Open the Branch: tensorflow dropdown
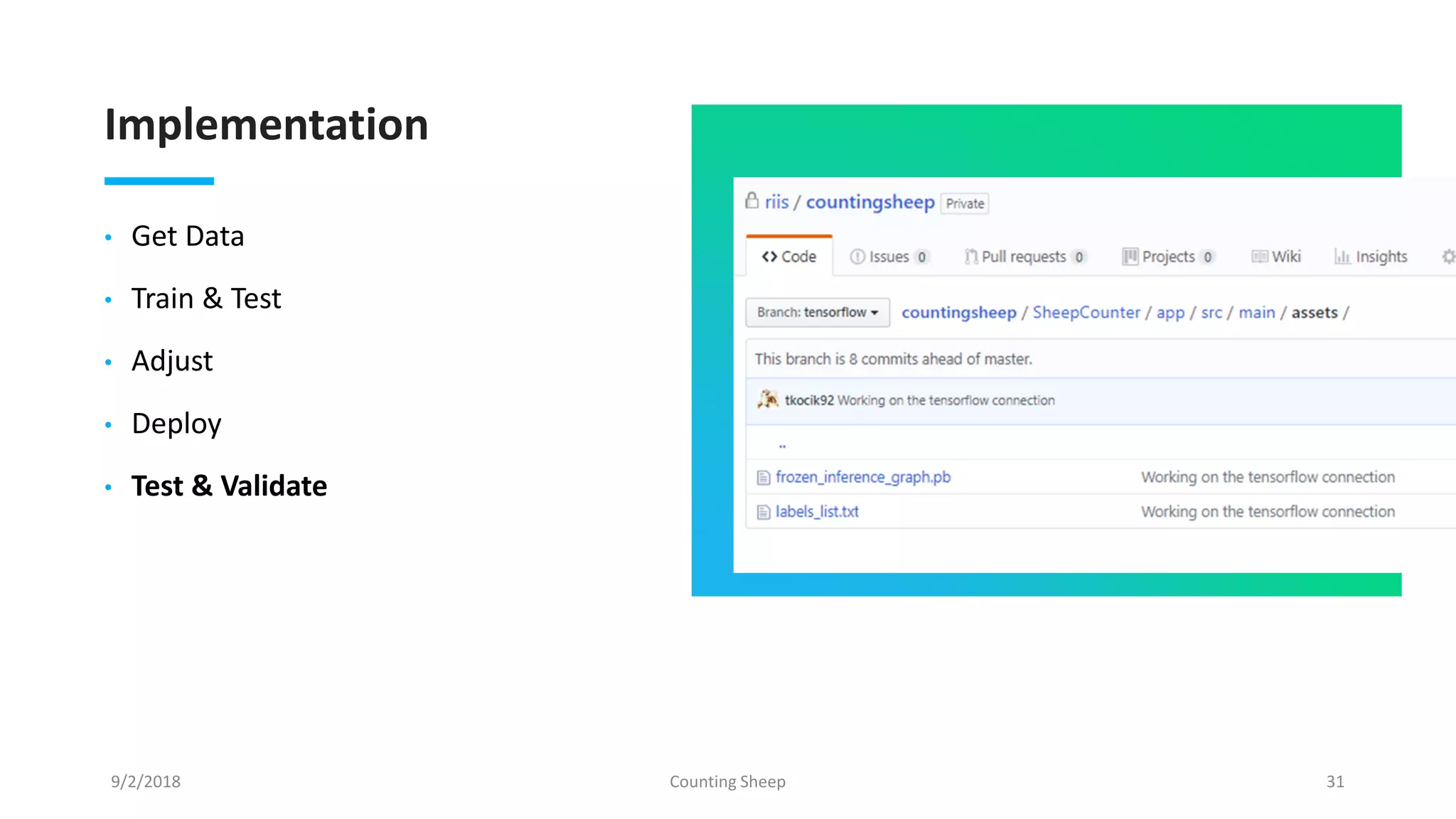Viewport: 1456px width, 819px height. (x=818, y=313)
